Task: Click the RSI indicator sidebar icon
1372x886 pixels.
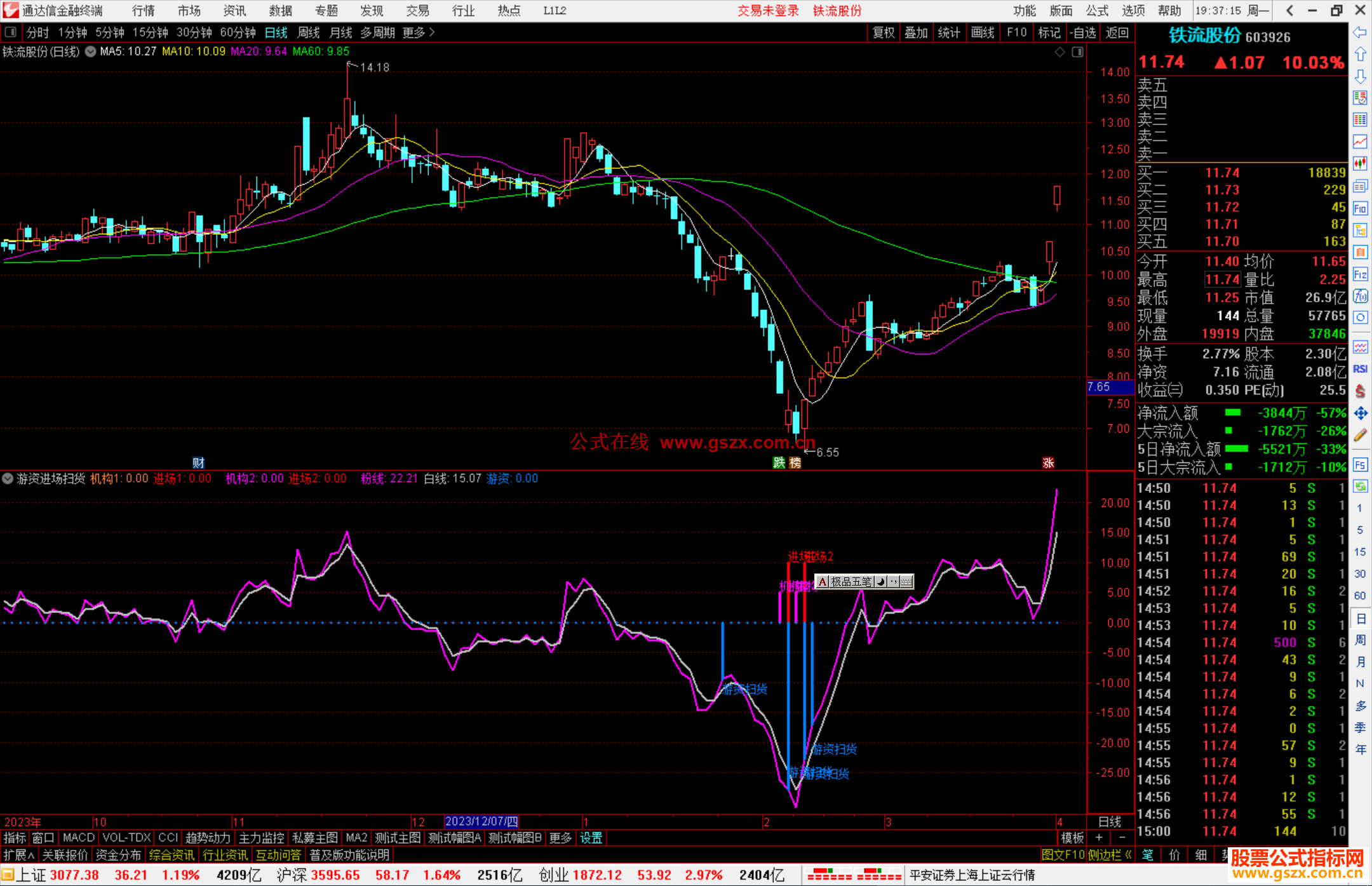Action: pos(1360,369)
